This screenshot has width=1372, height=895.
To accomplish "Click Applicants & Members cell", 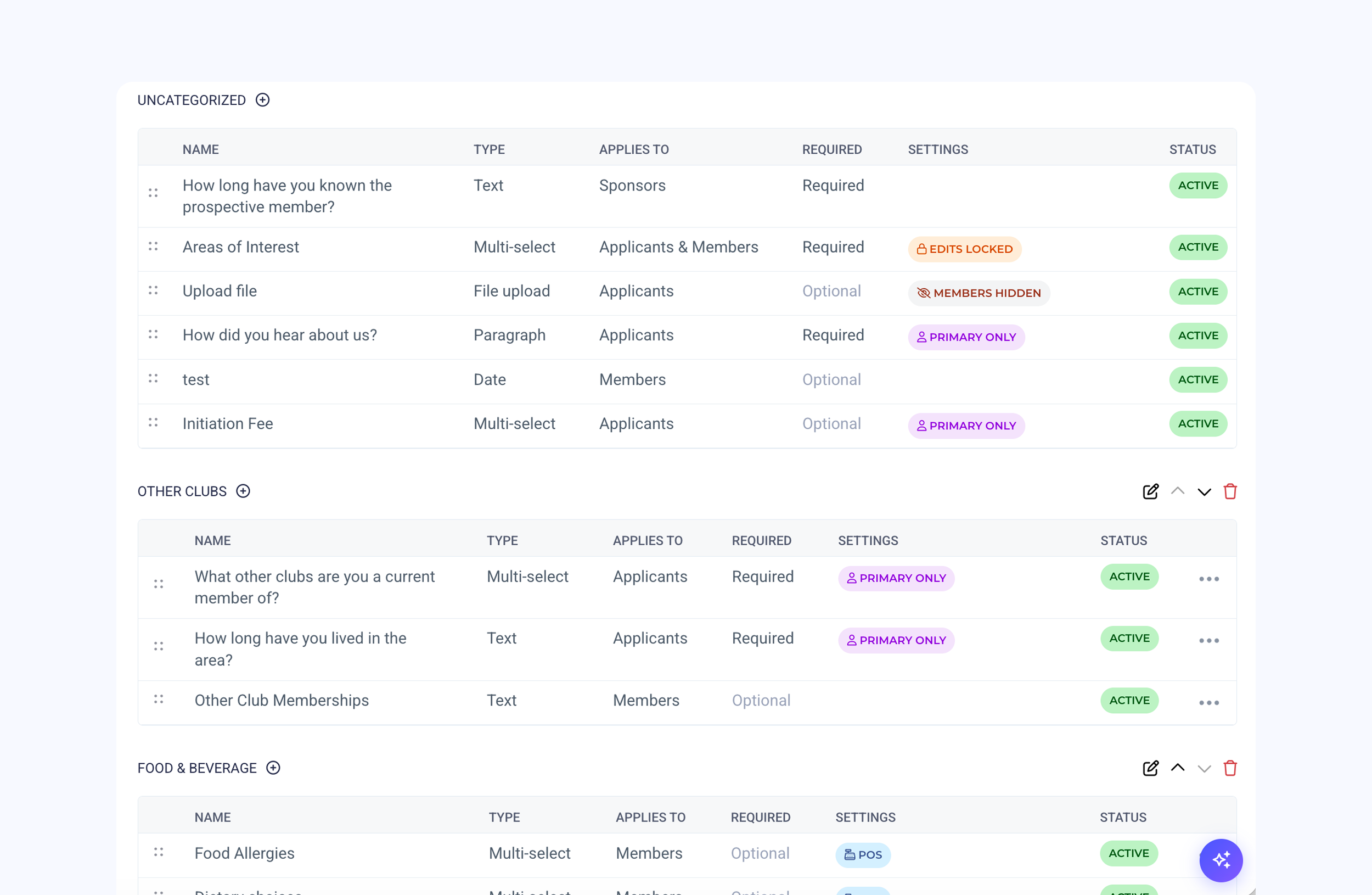I will click(678, 247).
